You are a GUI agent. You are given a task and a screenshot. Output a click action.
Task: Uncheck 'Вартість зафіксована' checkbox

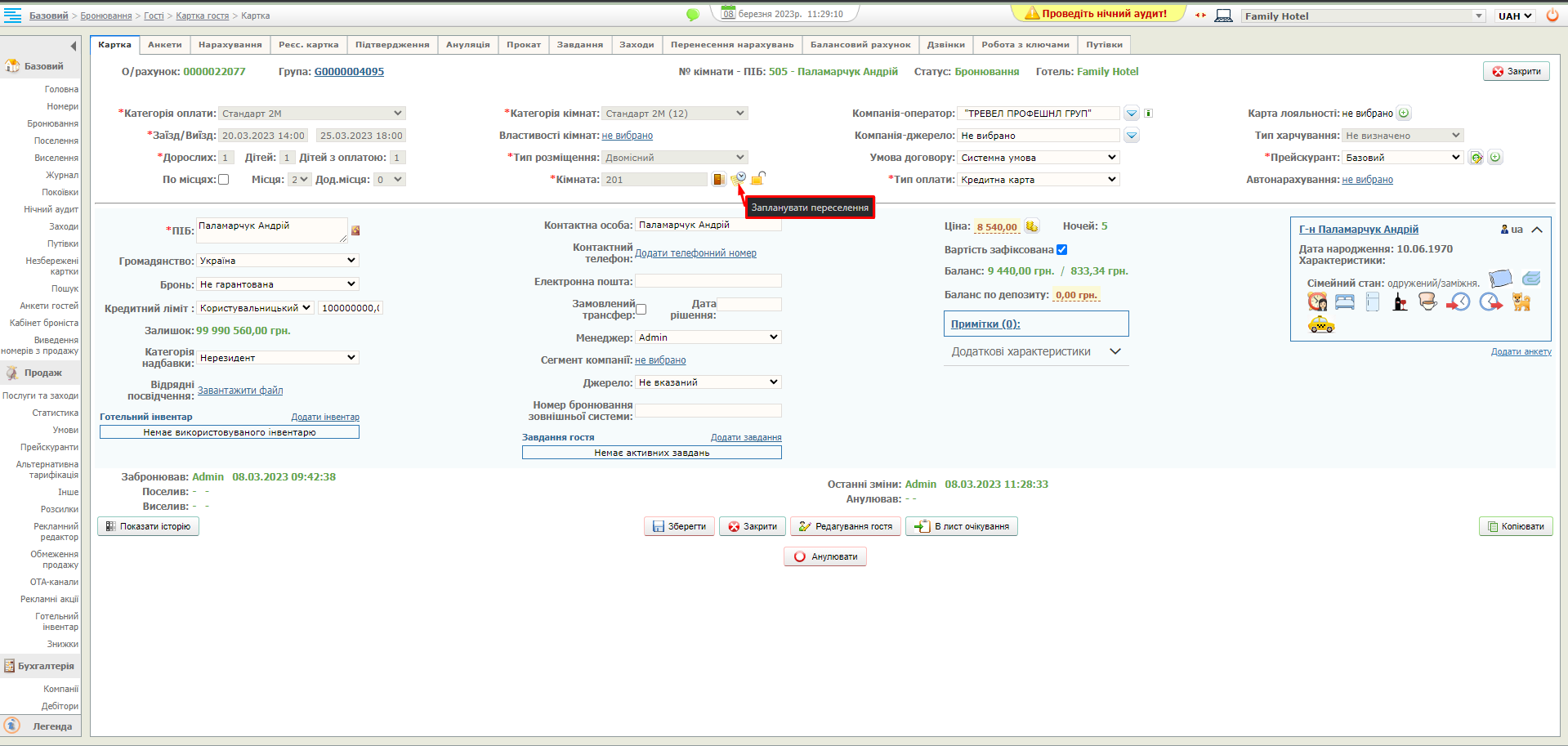[x=1062, y=250]
